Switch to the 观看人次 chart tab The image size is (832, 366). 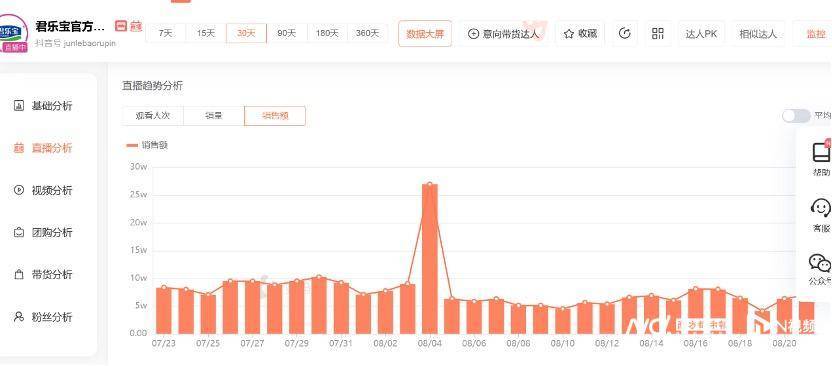(152, 116)
